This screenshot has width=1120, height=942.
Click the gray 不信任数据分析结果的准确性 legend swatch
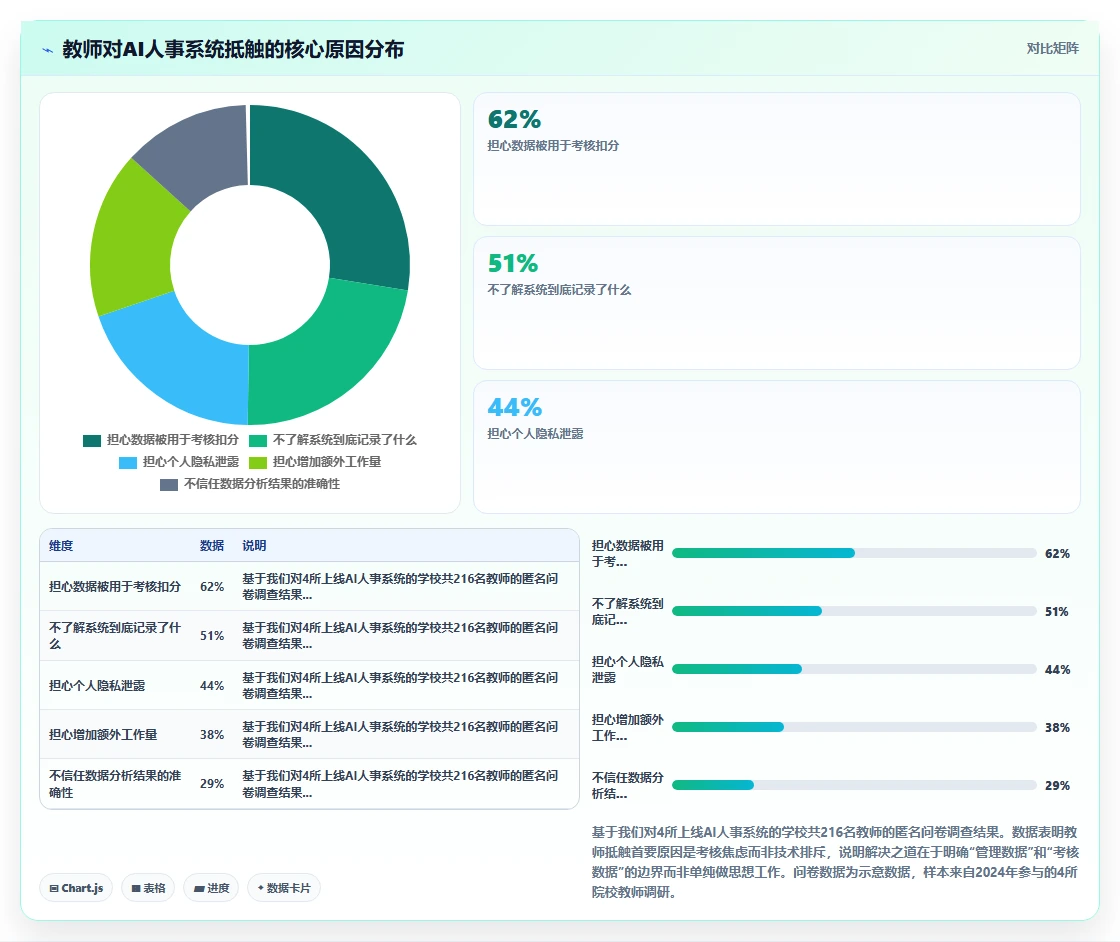pos(169,485)
